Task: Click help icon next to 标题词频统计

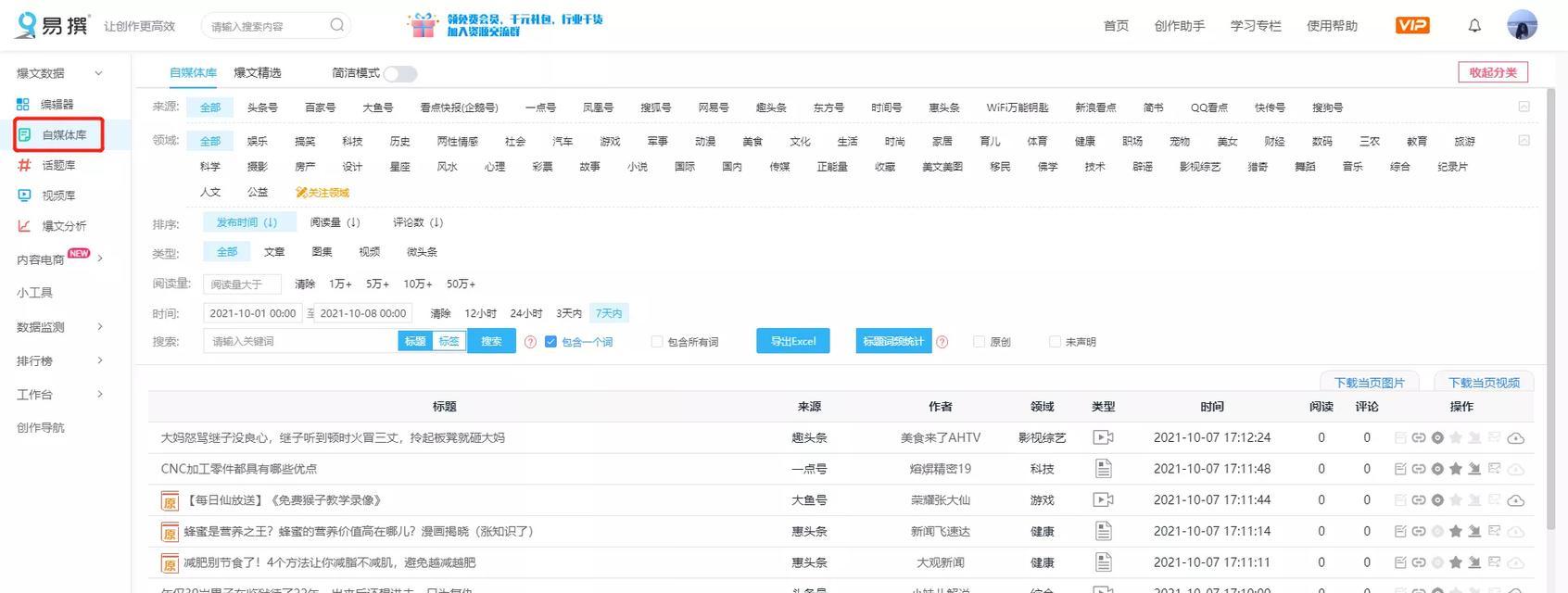Action: pos(942,342)
